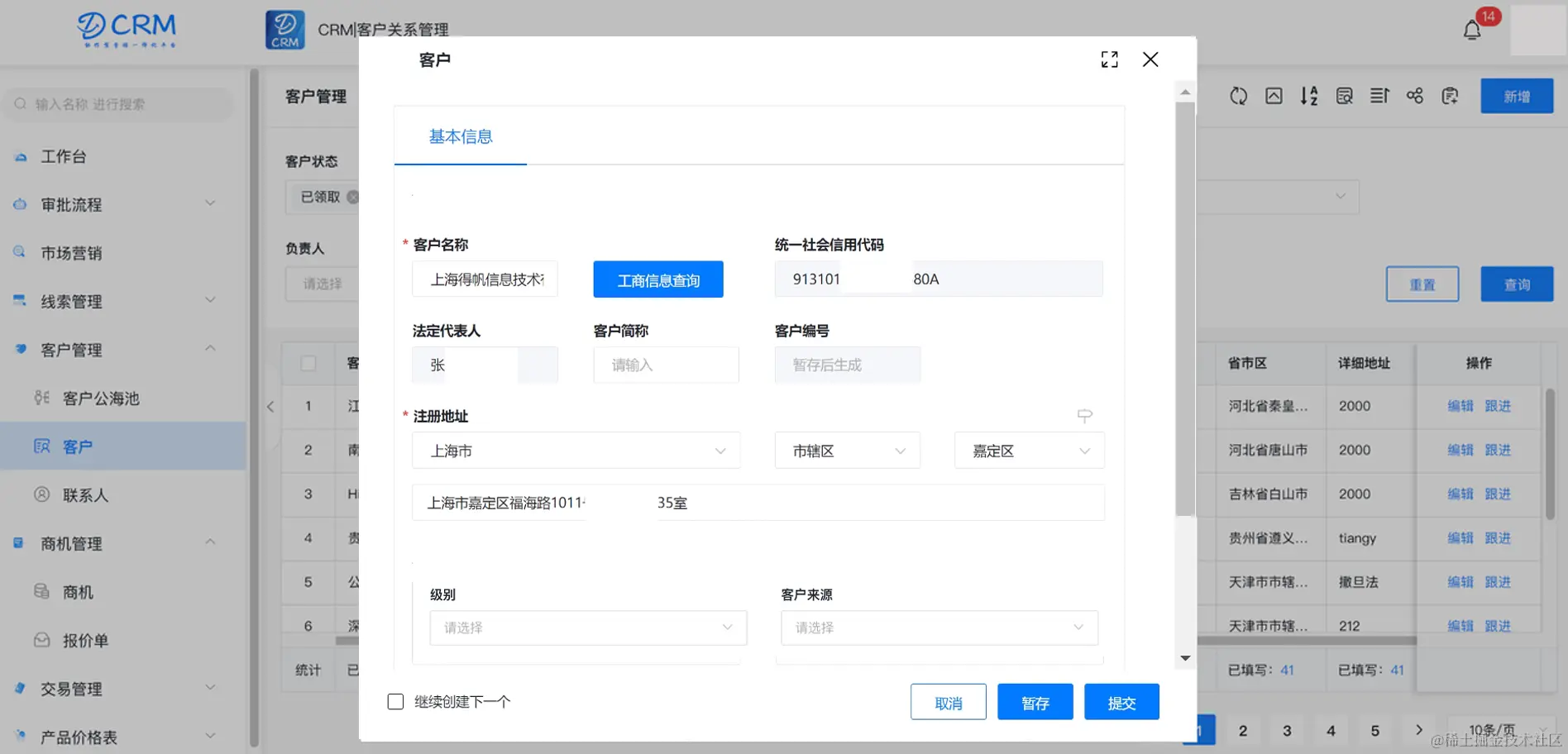
Task: Click the column settings icon in toolbar
Action: click(x=1379, y=96)
